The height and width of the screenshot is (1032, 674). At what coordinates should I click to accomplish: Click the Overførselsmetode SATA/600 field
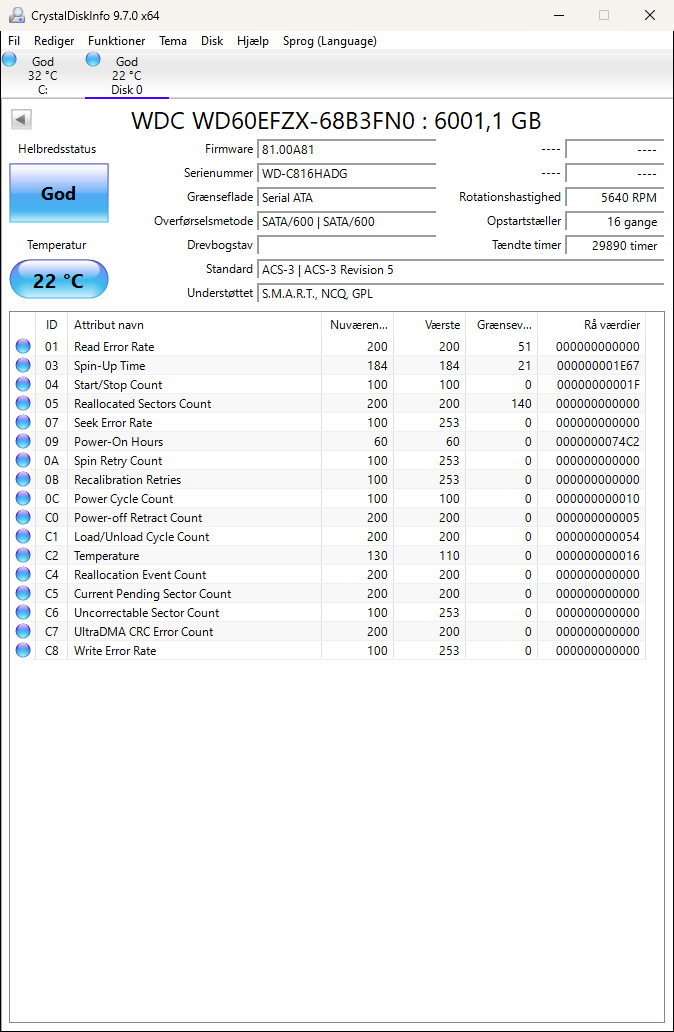[346, 222]
